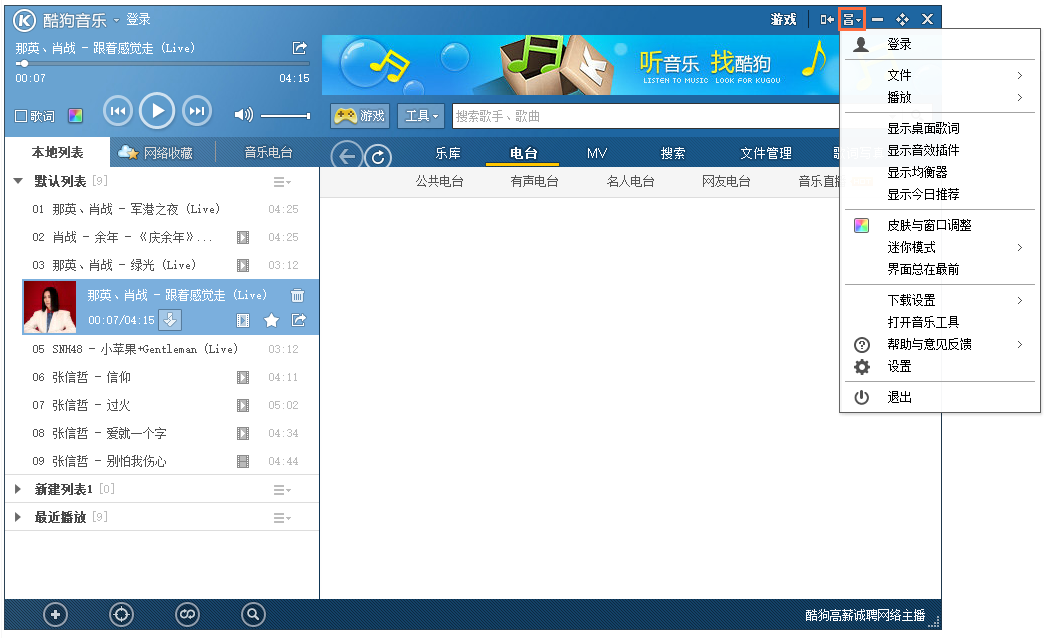The width and height of the screenshot is (1049, 638).
Task: Open the 电台 tab
Action: pyautogui.click(x=523, y=153)
